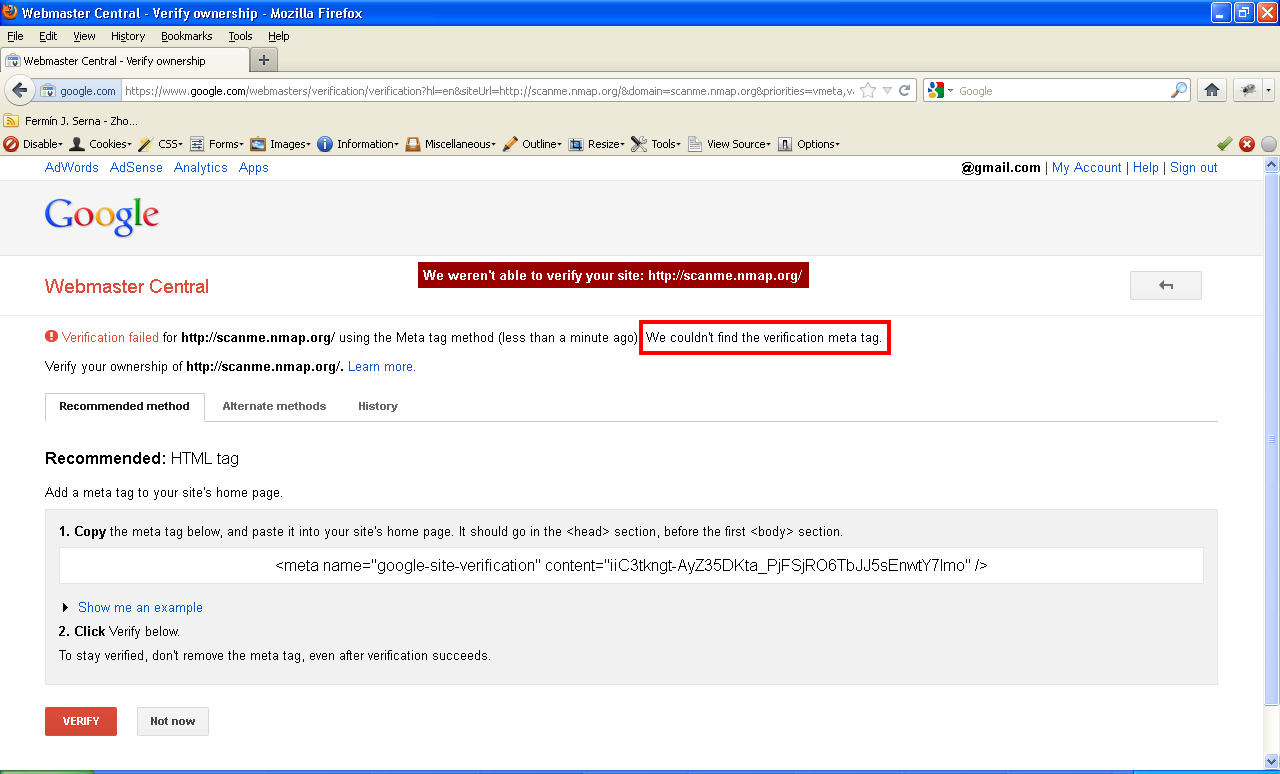This screenshot has width=1280, height=774.
Task: Click the green checkmark standards indicator
Action: pyautogui.click(x=1224, y=144)
